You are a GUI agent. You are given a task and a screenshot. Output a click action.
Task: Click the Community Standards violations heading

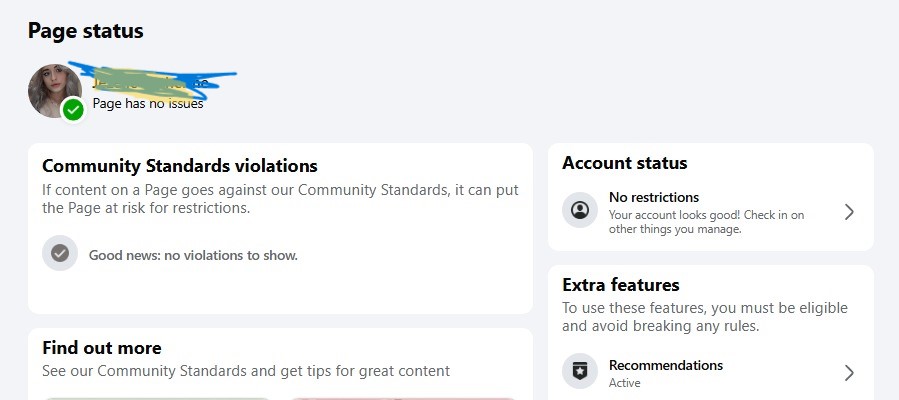point(180,166)
